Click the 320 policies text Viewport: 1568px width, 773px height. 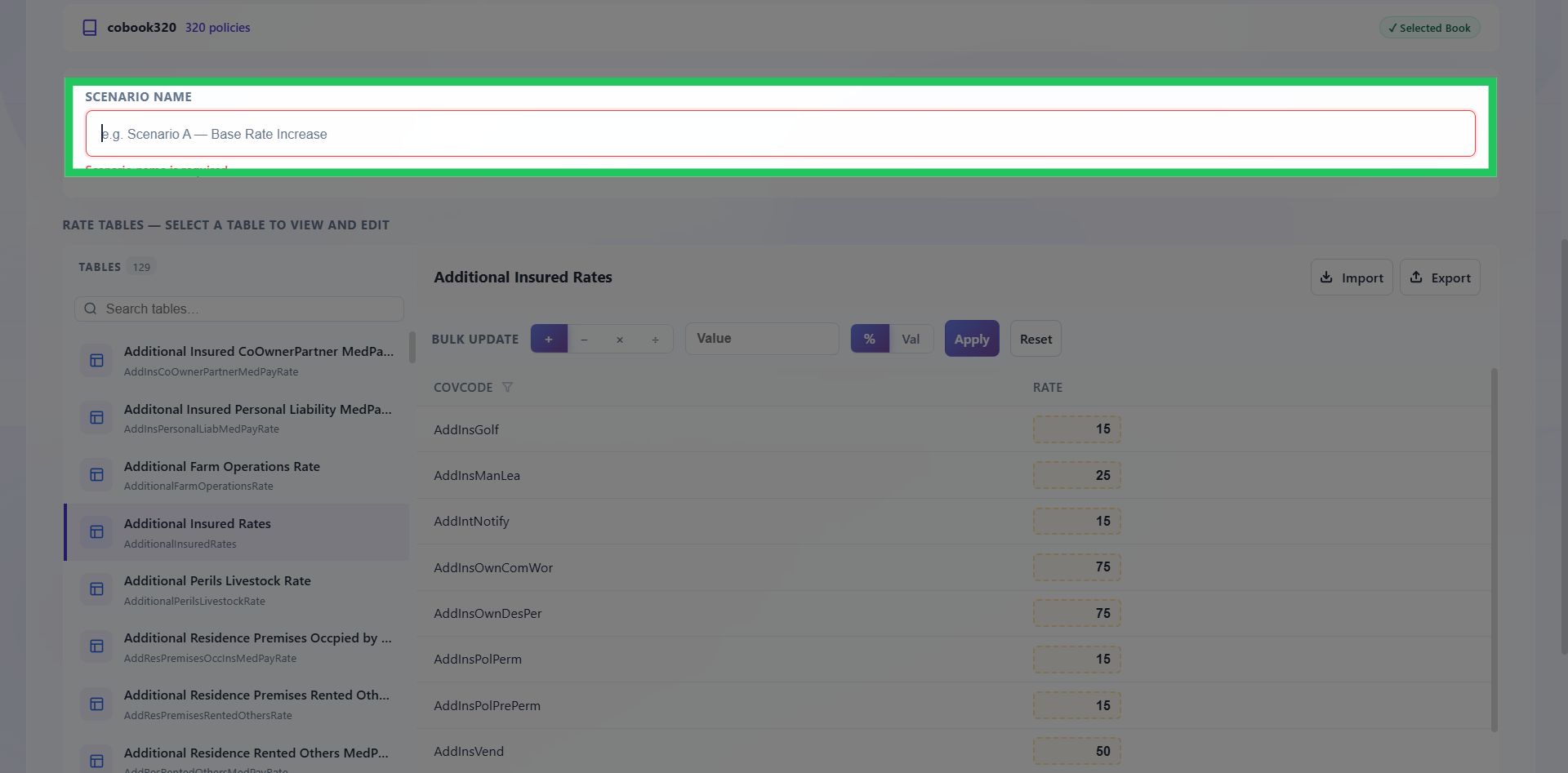point(218,28)
